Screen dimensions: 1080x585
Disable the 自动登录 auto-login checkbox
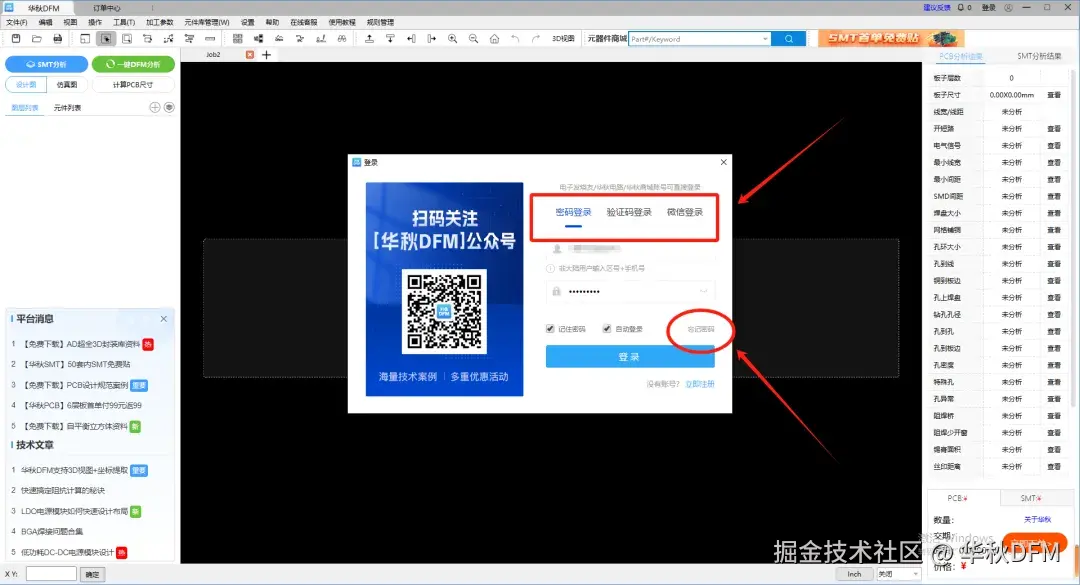click(x=607, y=327)
